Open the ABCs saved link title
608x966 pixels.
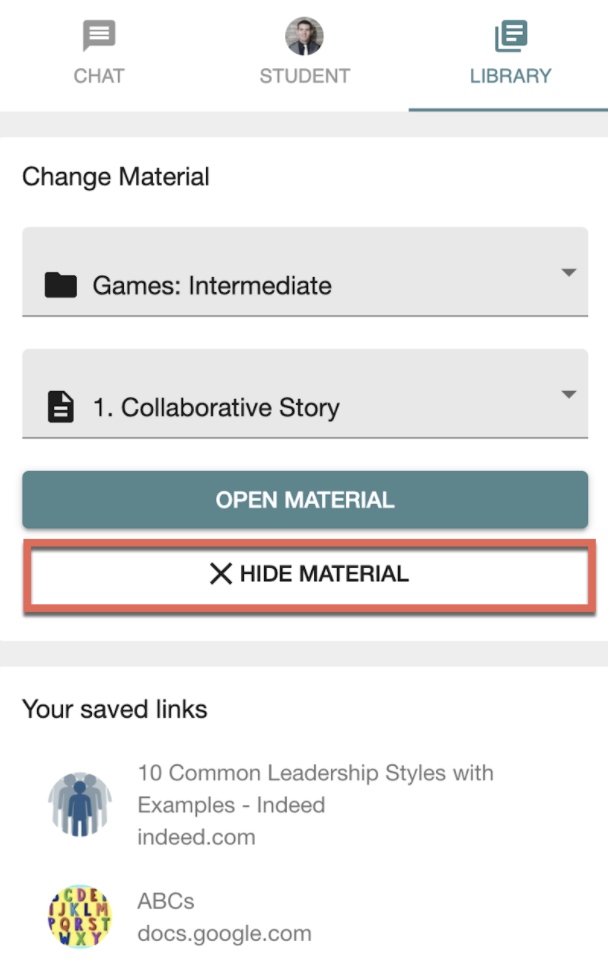[x=166, y=901]
